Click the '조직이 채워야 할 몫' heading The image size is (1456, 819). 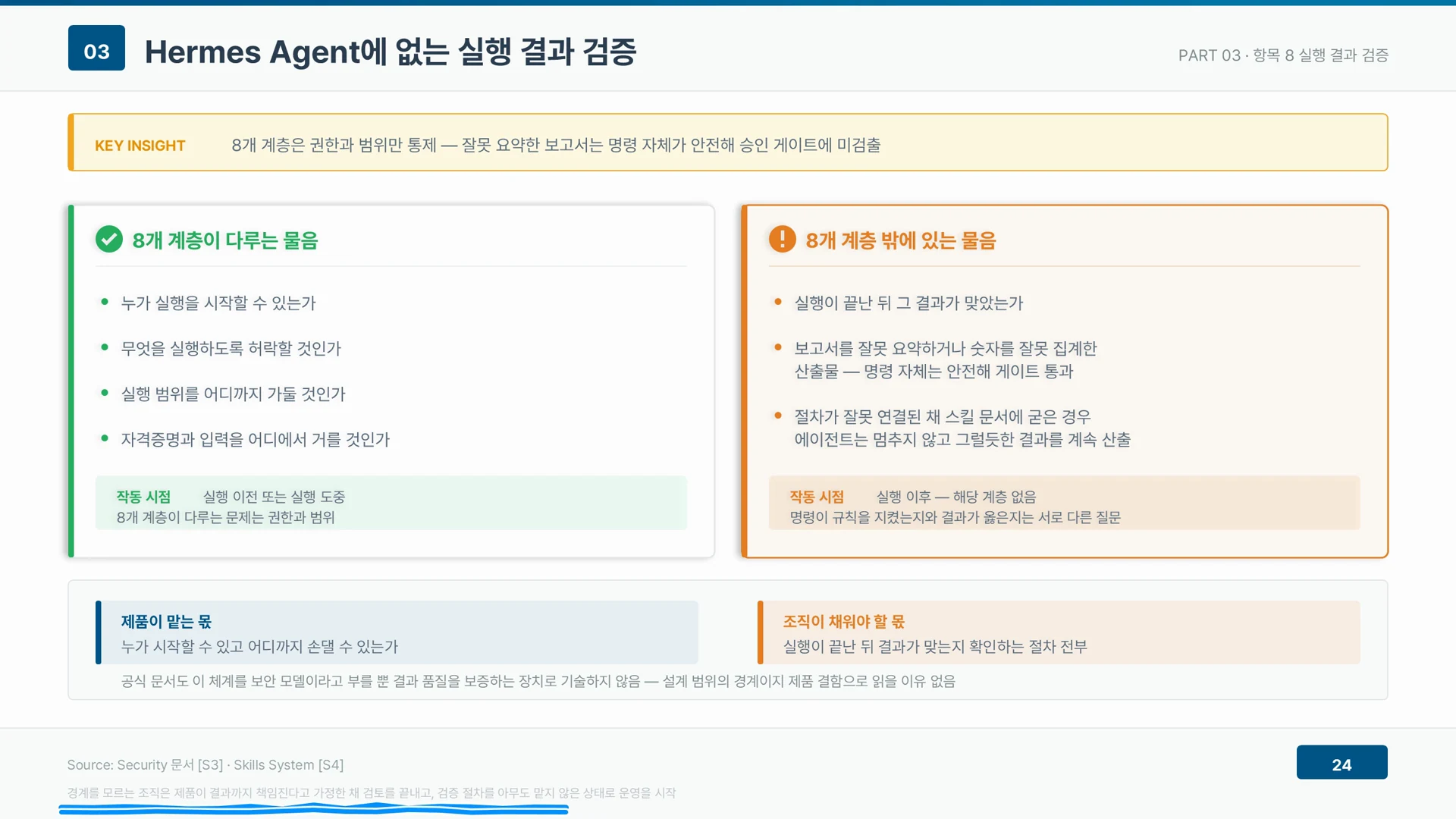point(844,622)
